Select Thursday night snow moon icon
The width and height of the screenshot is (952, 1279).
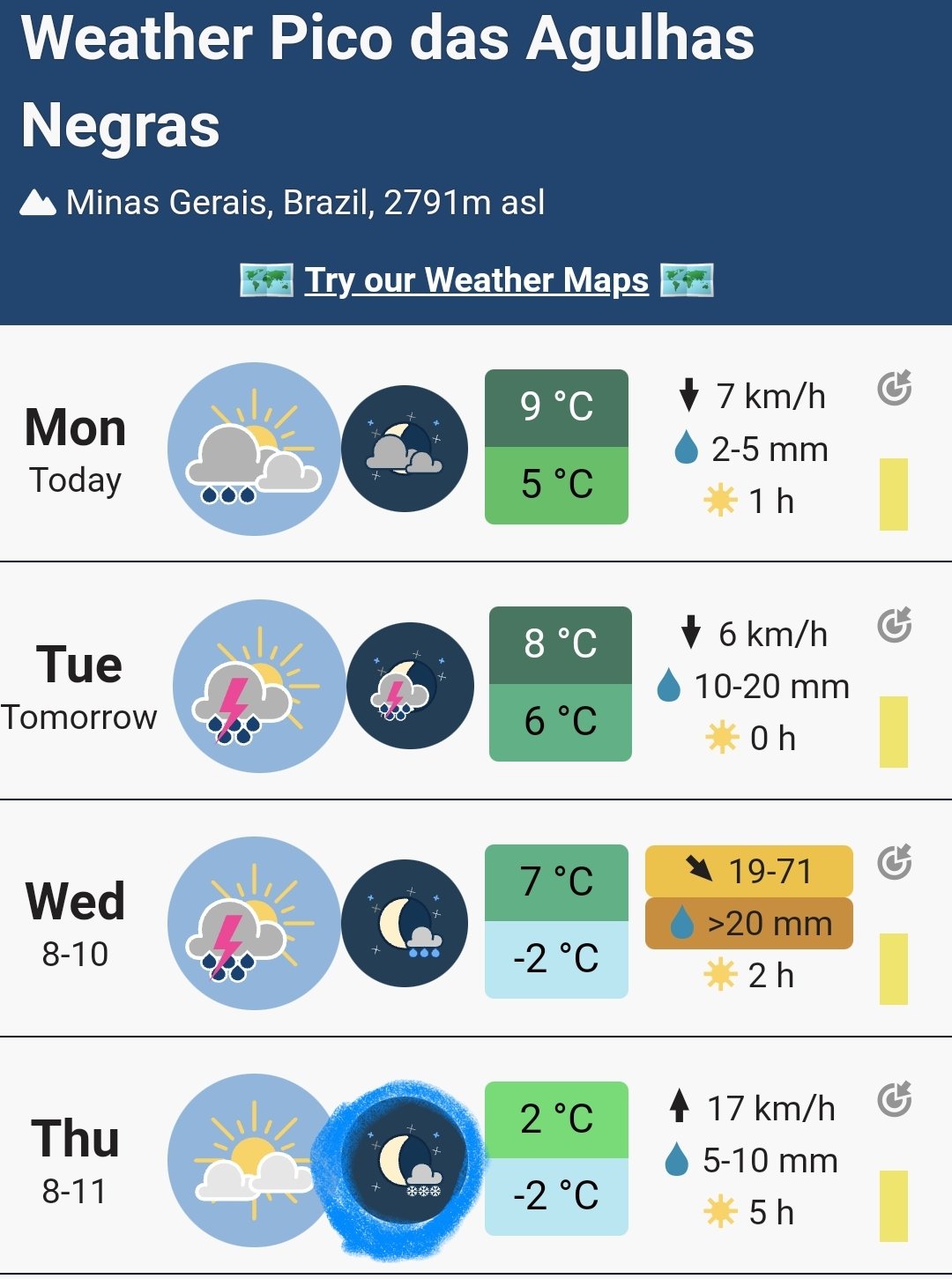point(405,1160)
